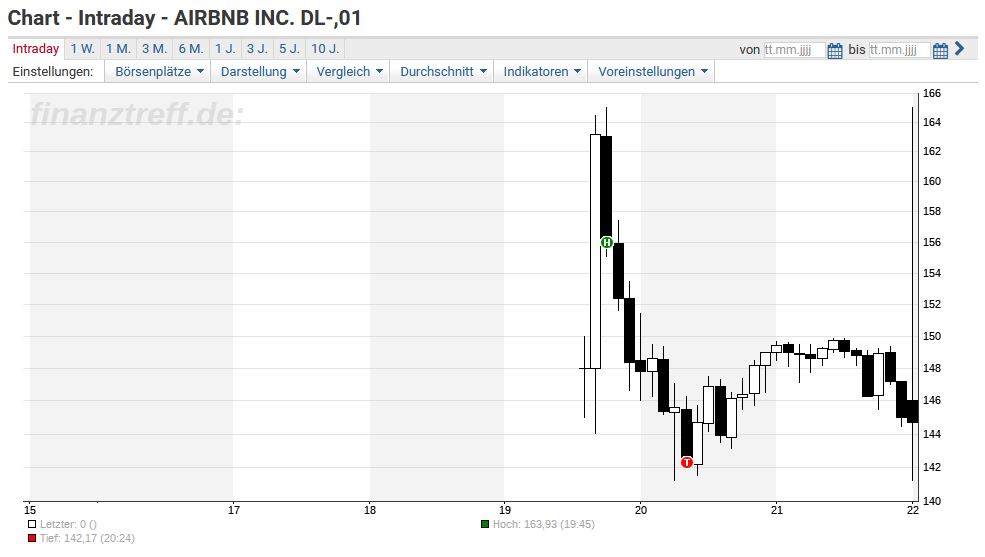
Task: Open the Durchschnitt dropdown
Action: coord(443,72)
